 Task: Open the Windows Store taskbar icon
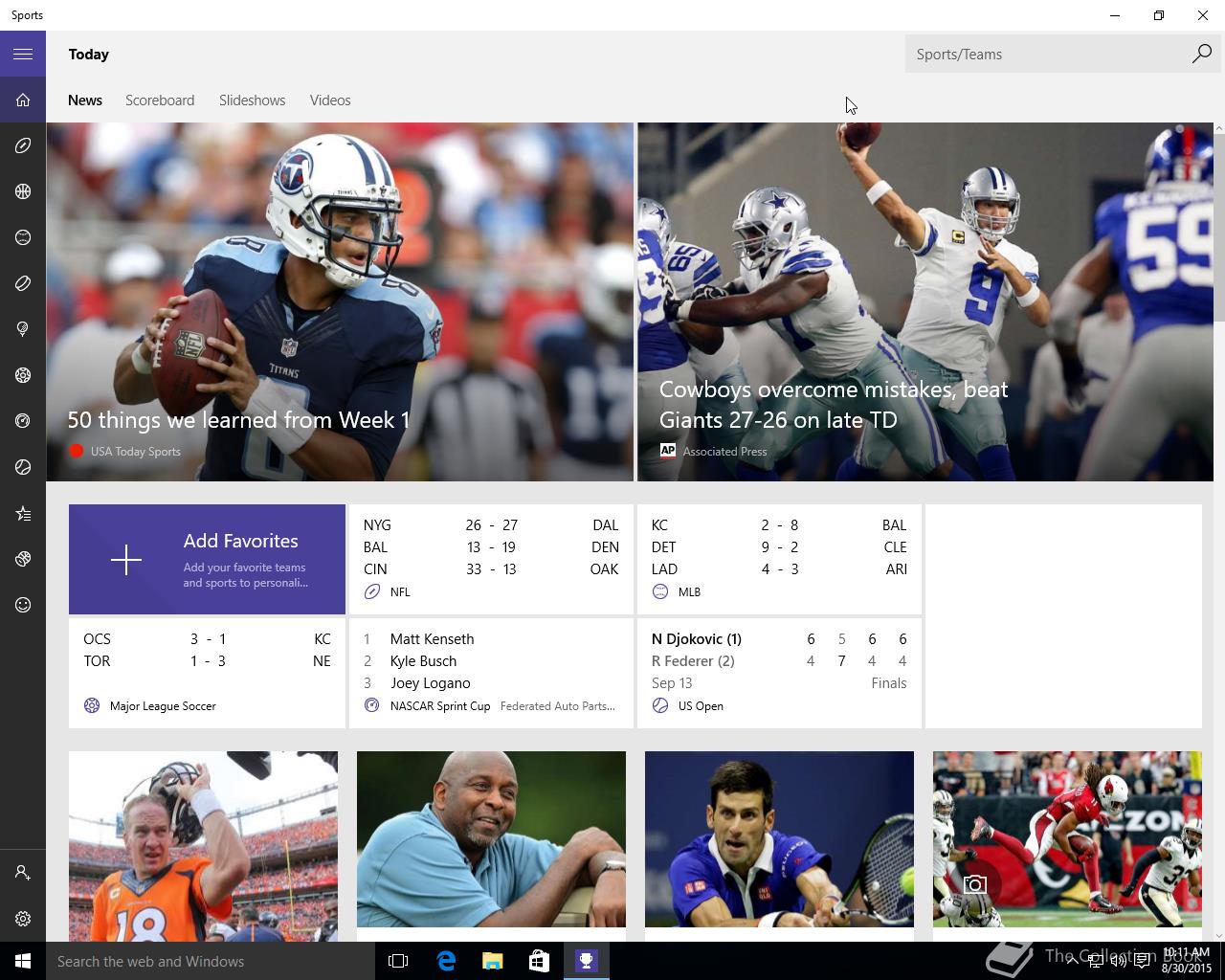(x=539, y=961)
